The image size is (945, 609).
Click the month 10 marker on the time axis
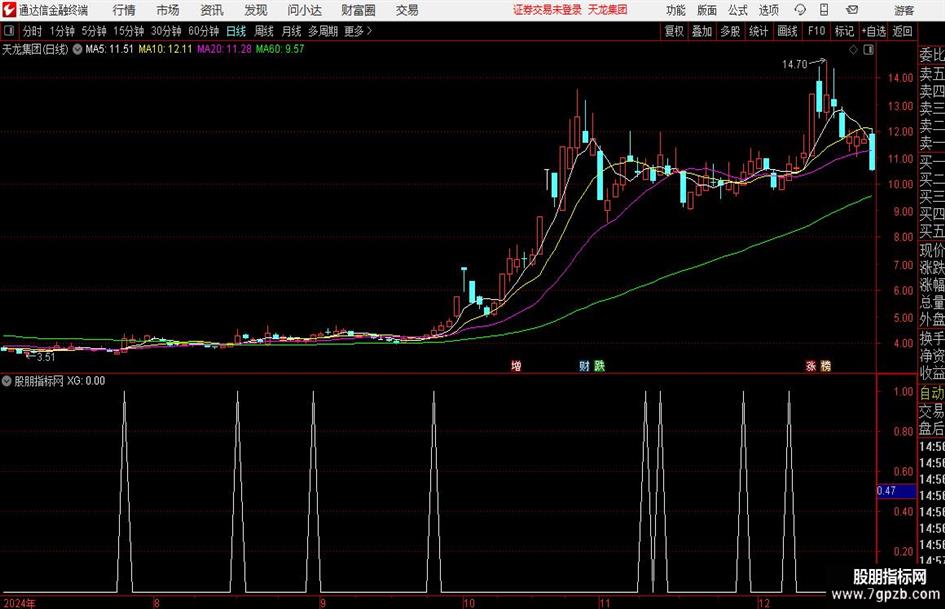click(x=468, y=603)
